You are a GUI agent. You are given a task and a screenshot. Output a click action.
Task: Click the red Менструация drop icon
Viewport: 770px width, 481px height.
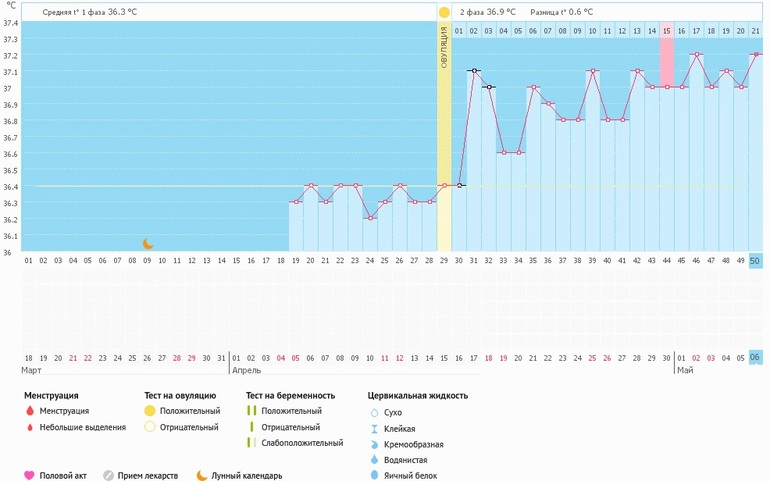pos(29,411)
